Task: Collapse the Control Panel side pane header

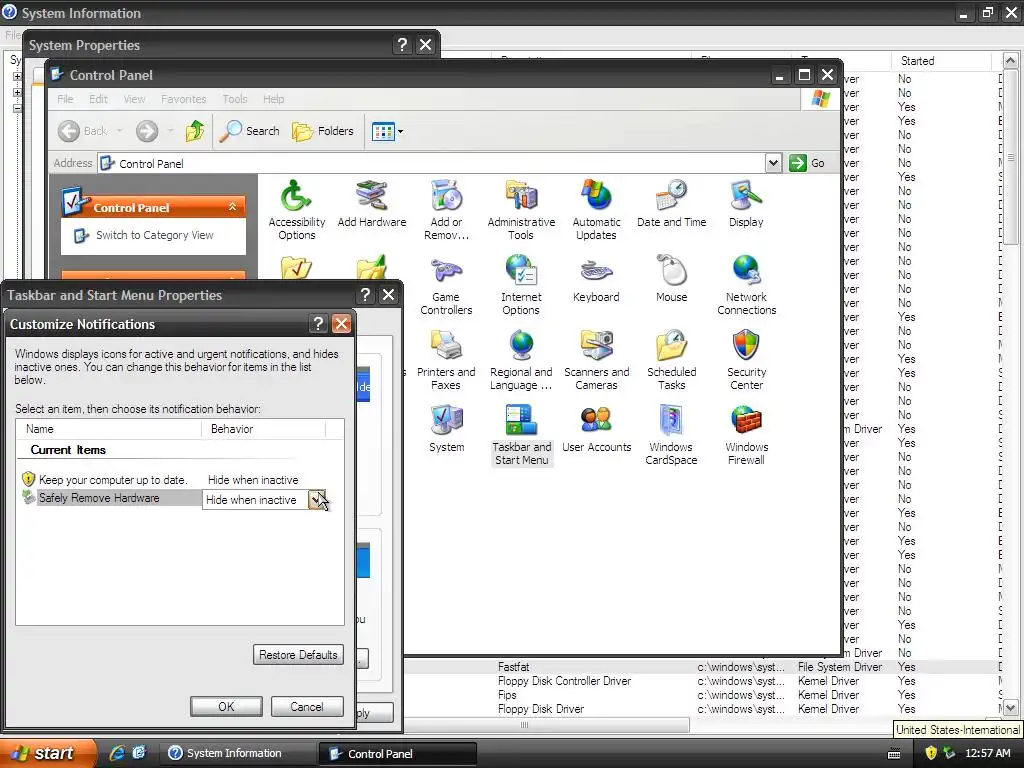Action: tap(232, 207)
